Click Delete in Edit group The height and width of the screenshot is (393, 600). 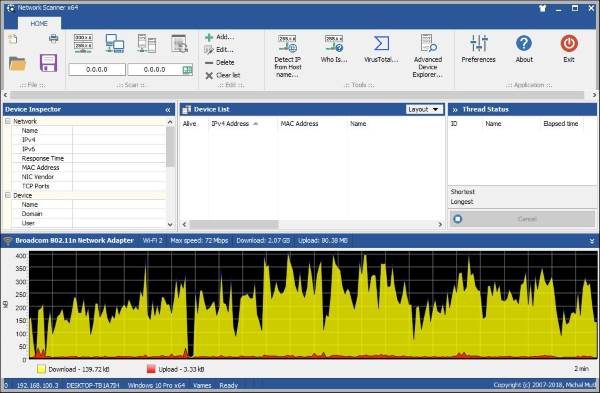(220, 62)
